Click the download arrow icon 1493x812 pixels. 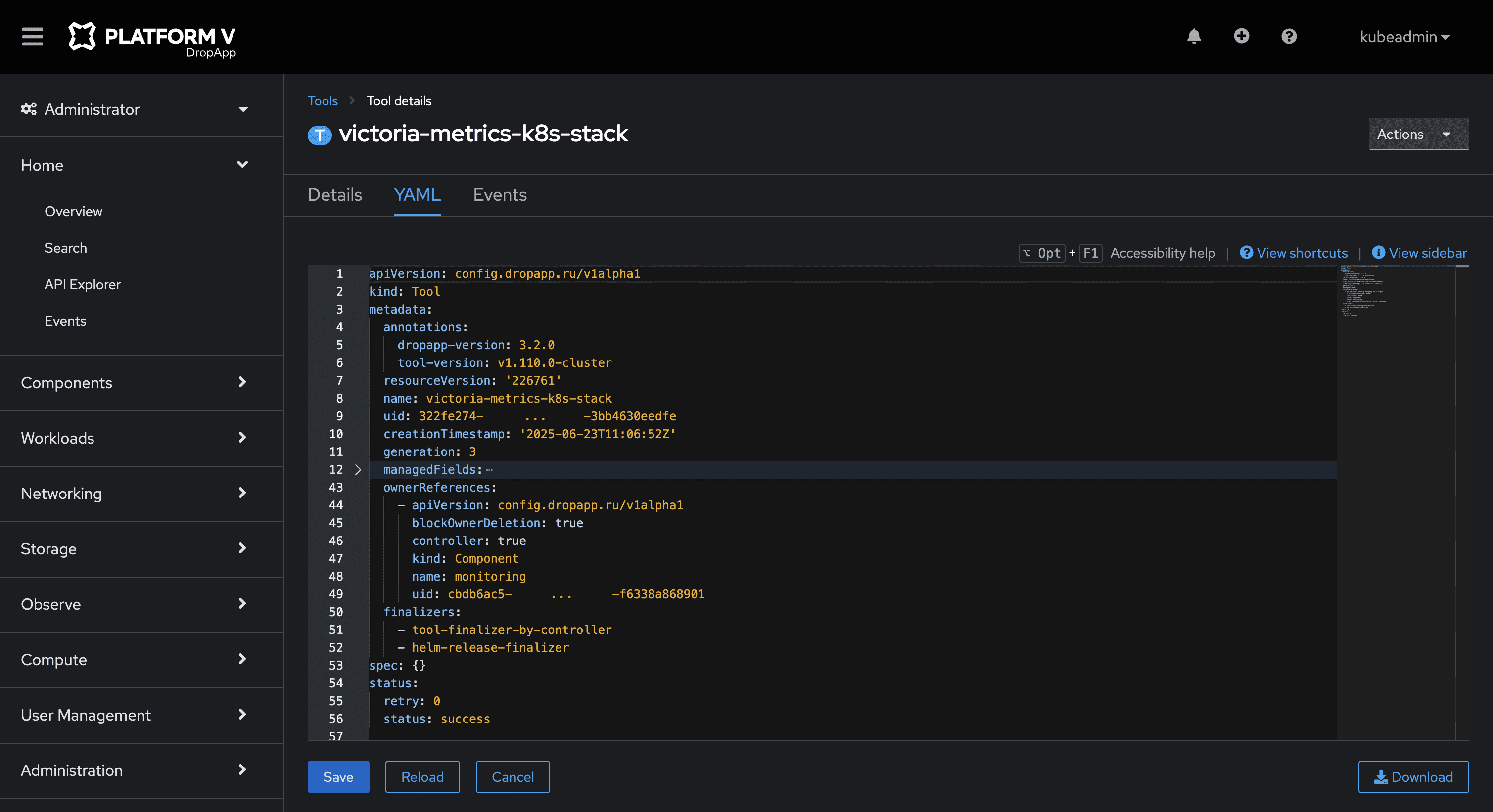(x=1381, y=777)
